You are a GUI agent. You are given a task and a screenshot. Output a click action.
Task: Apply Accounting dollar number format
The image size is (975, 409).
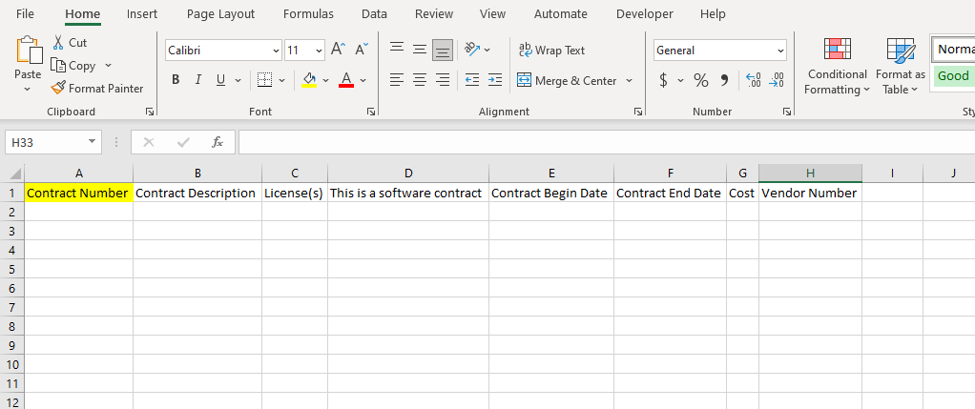click(663, 80)
